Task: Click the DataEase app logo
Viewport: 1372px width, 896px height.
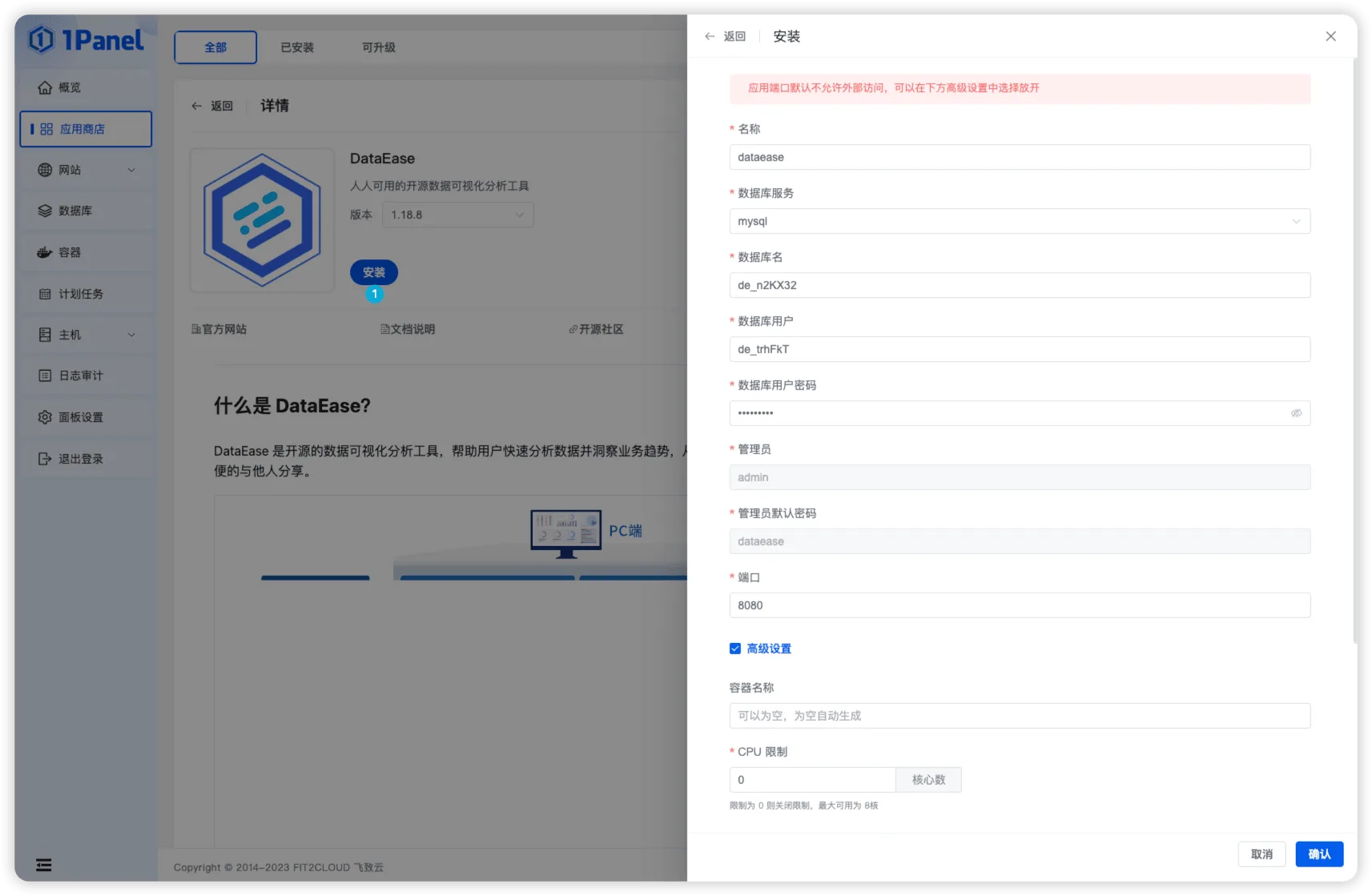Action: click(262, 220)
